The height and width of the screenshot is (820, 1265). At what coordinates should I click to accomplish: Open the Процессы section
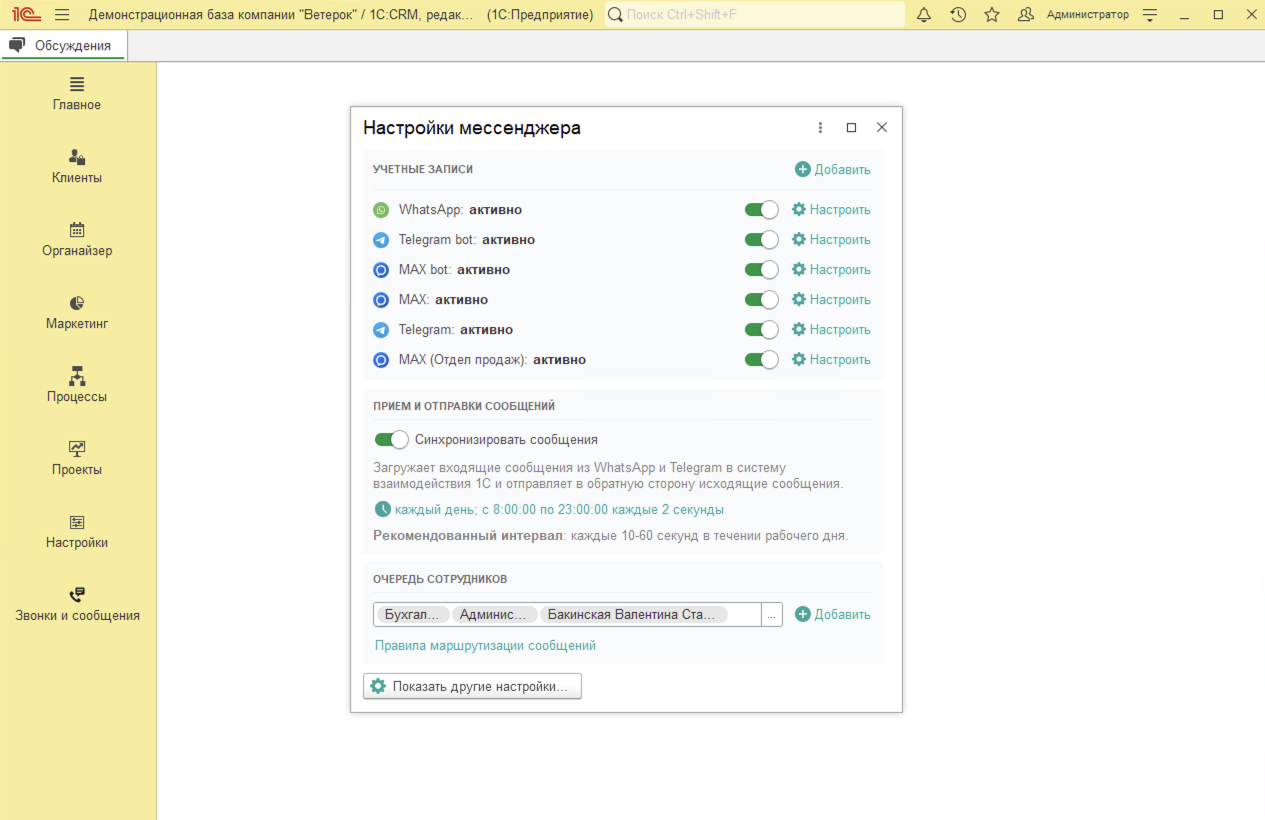click(77, 385)
